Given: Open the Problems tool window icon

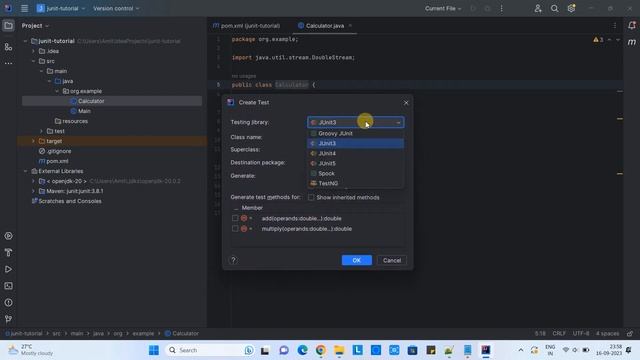Looking at the screenshot, I should point(8,303).
